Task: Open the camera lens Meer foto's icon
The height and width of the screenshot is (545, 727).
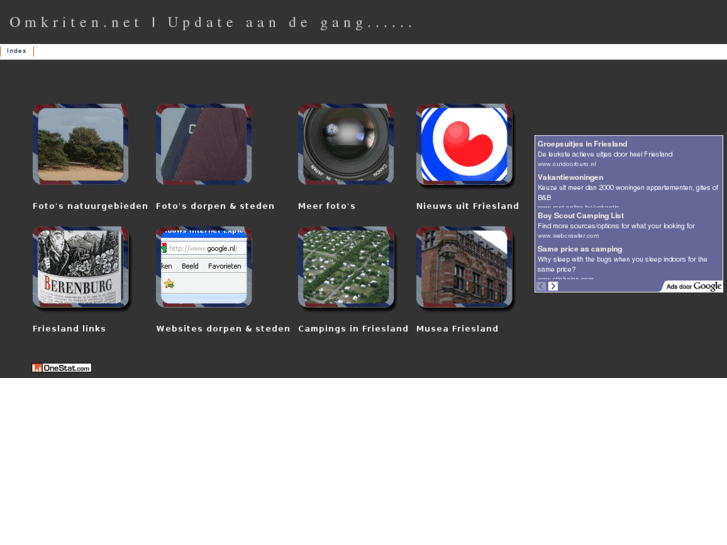Action: (345, 144)
